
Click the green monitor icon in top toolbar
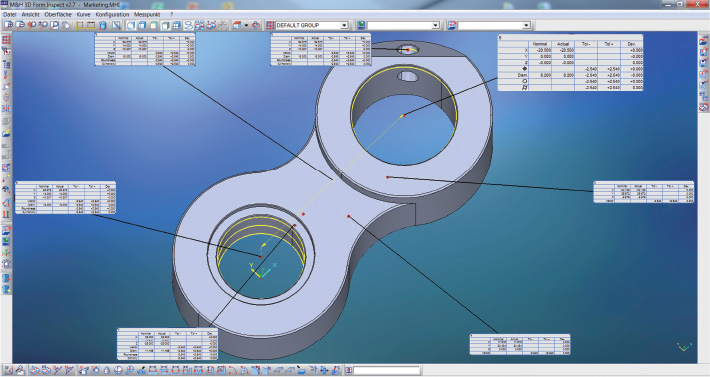361,25
